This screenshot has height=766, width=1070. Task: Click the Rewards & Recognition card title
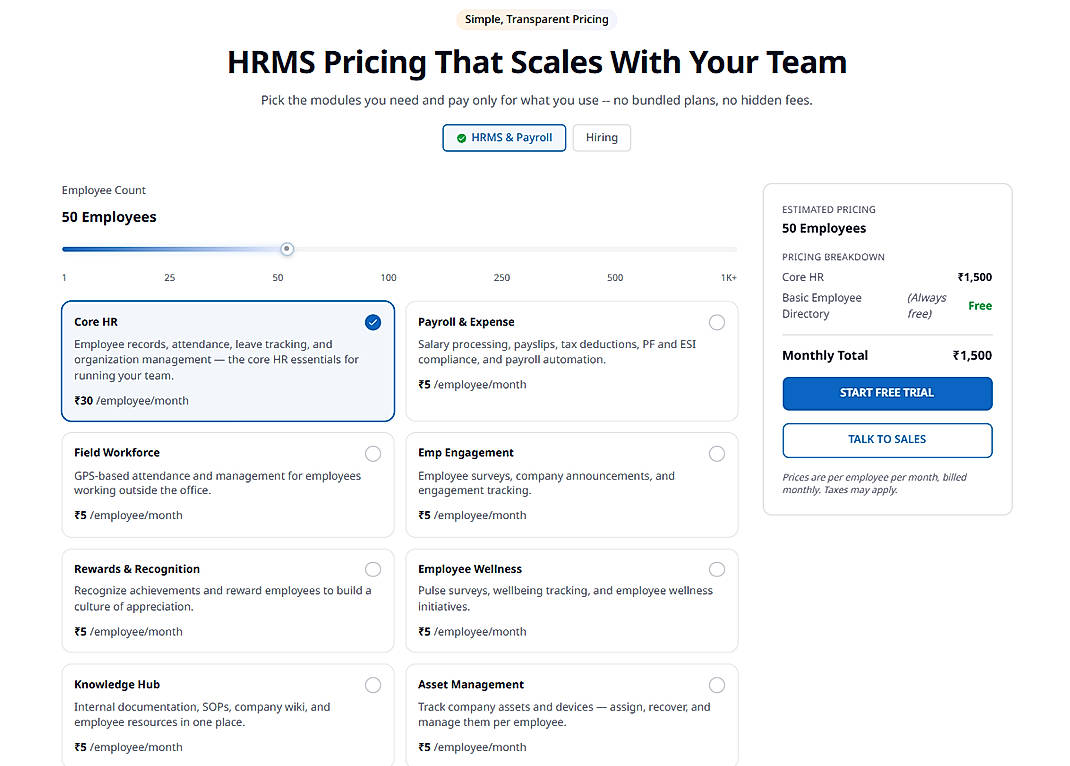pos(136,569)
